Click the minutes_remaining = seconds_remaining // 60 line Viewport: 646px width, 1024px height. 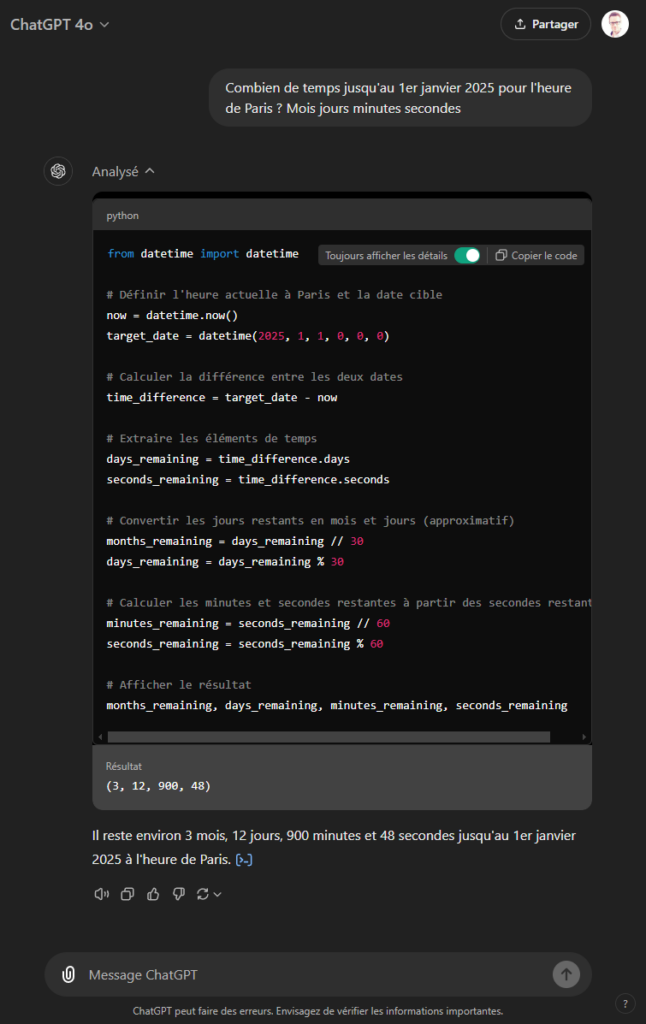(x=248, y=623)
